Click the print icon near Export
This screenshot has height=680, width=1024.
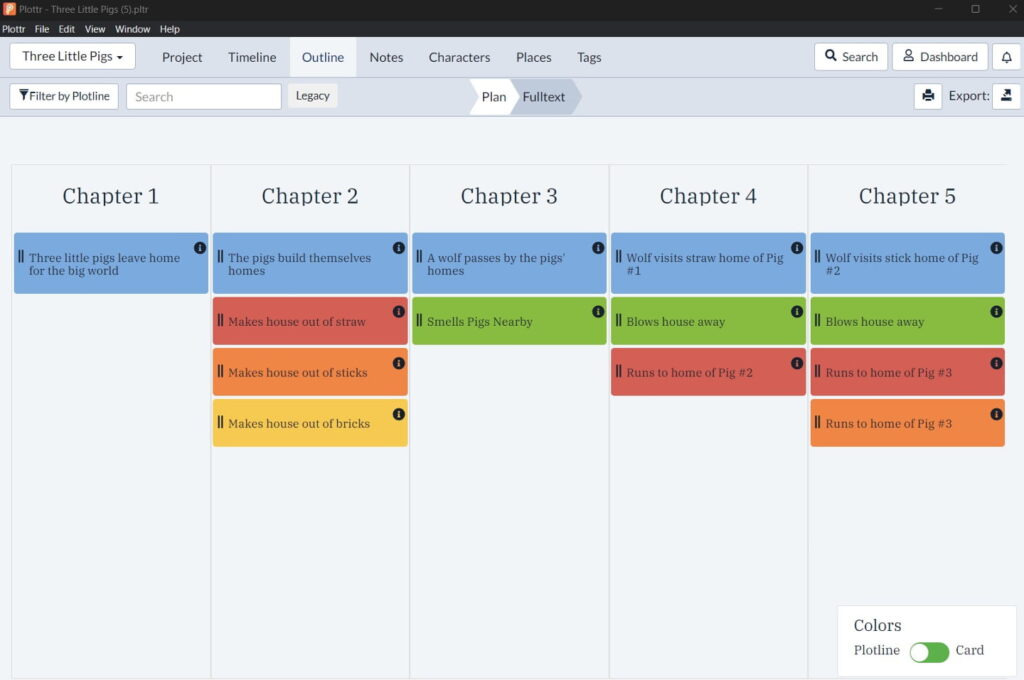point(927,95)
